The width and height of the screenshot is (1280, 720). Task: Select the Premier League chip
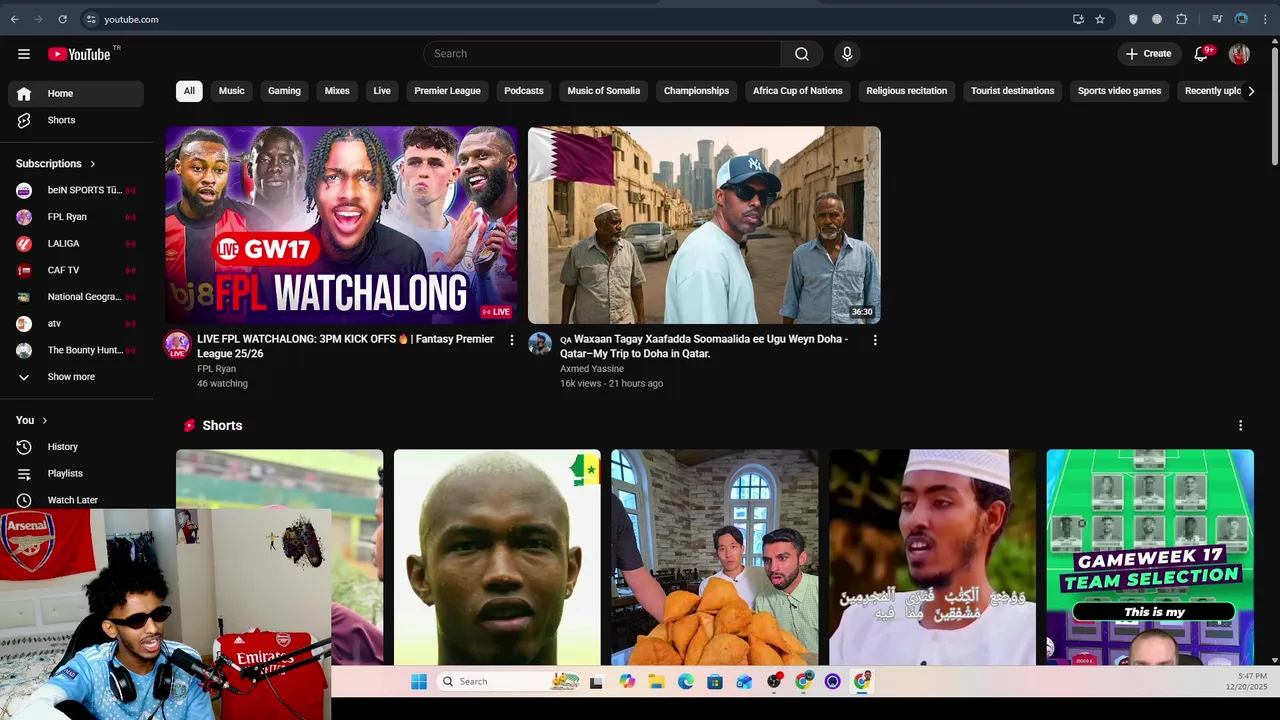point(447,91)
